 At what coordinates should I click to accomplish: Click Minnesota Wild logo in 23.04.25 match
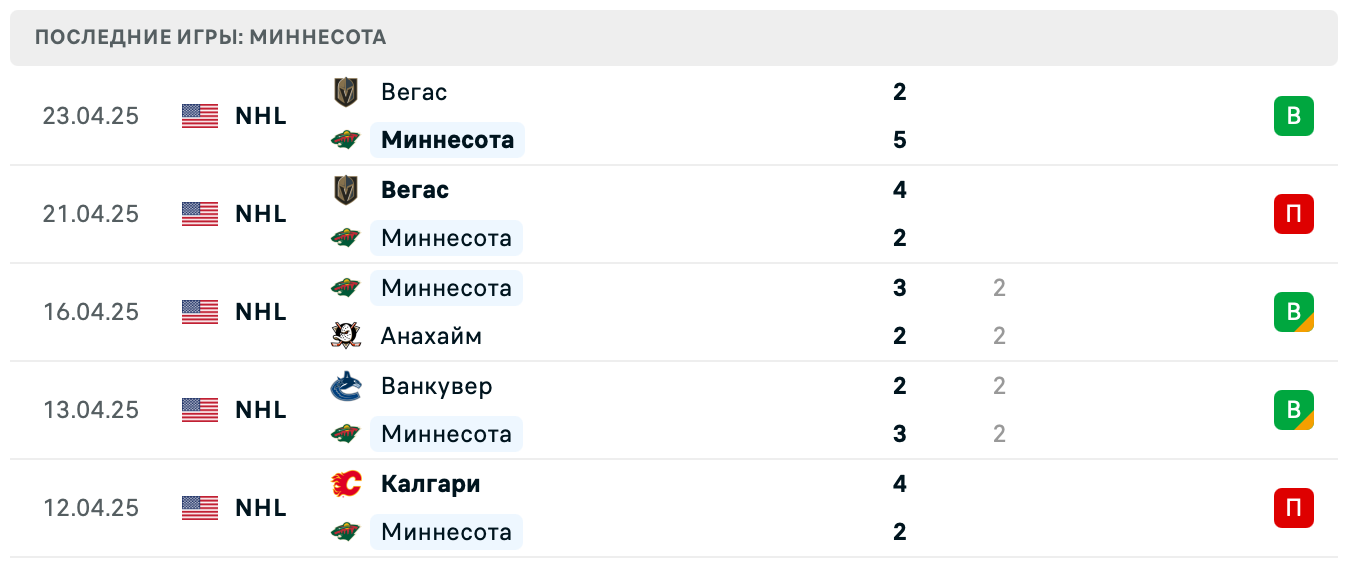coord(345,140)
